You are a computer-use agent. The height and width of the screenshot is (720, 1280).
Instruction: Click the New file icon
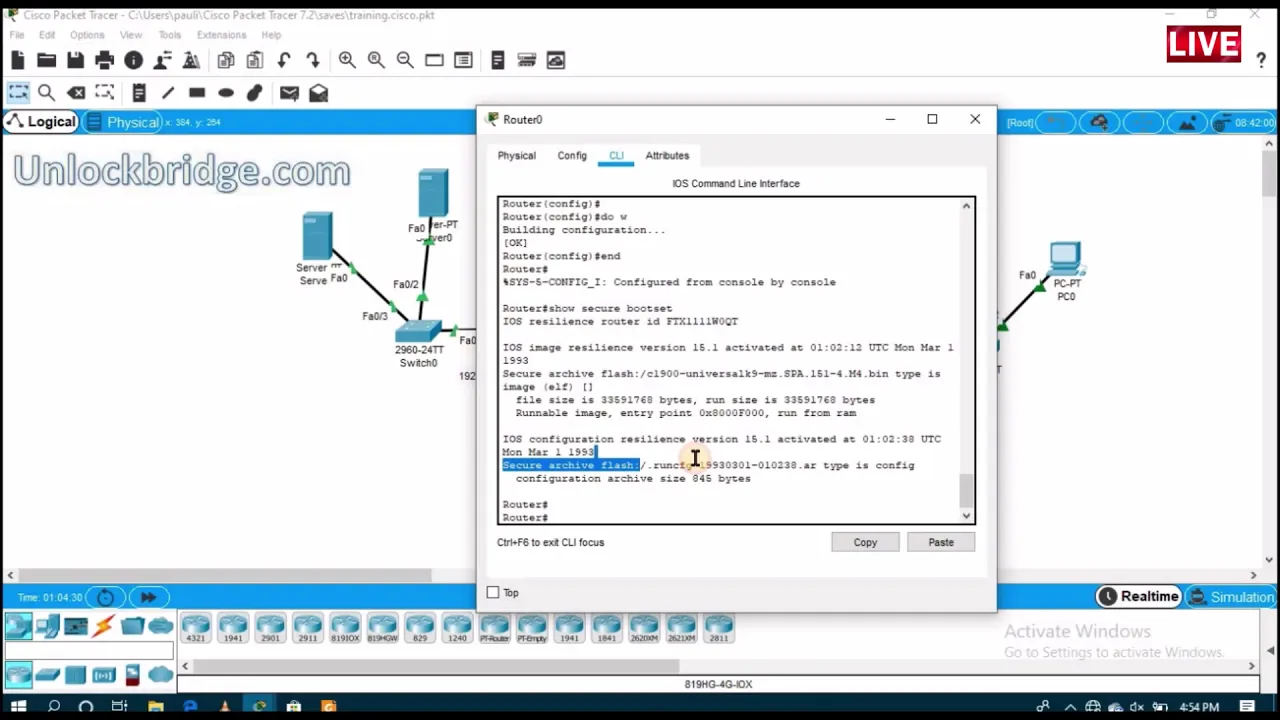pos(17,60)
